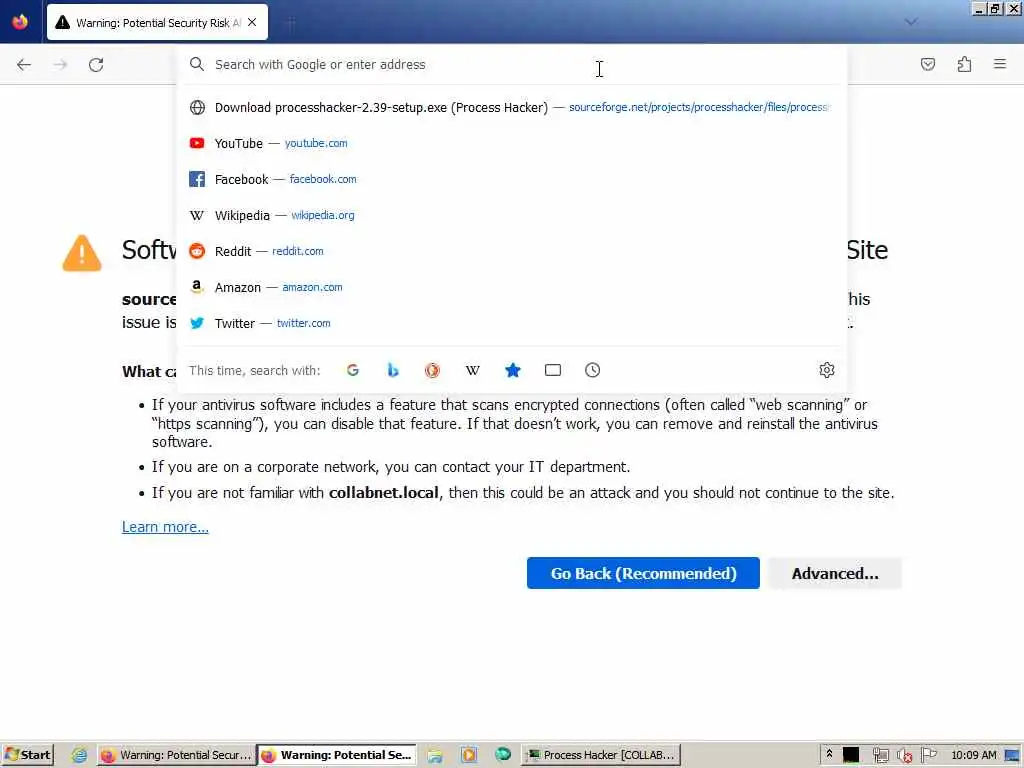Choose the Amazon suggestion

[512, 287]
